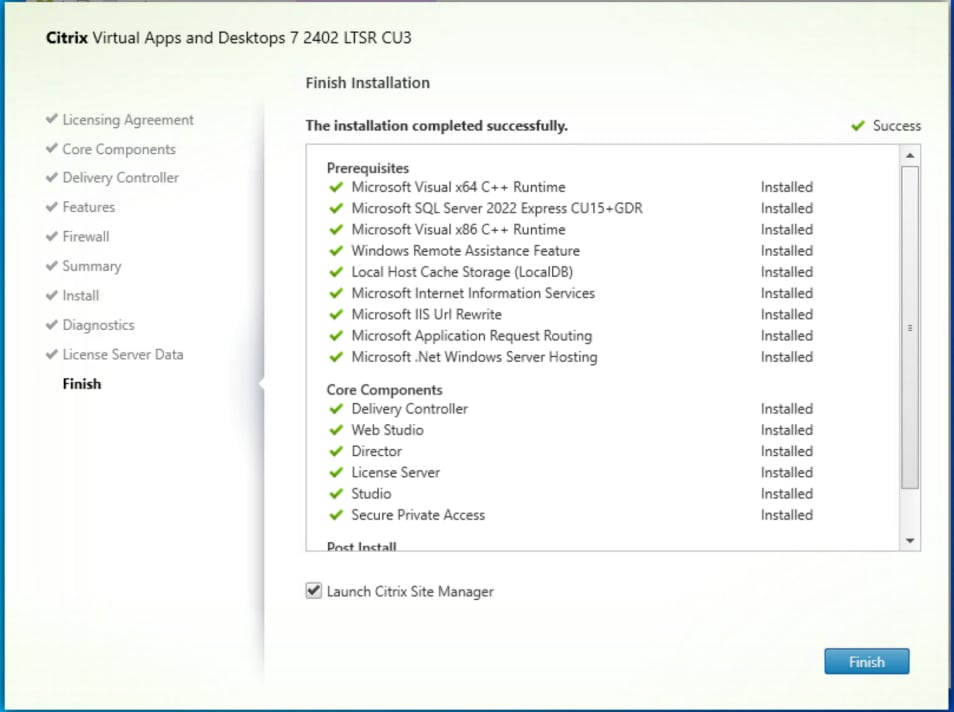
Task: Click the Citrix Virtual Apps and Desktops title
Action: pos(229,38)
